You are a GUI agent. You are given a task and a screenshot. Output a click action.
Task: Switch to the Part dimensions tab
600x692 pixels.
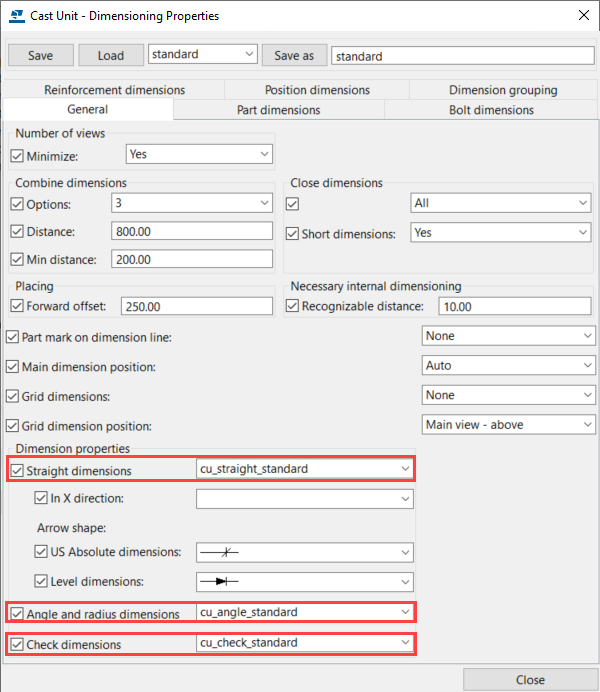278,110
